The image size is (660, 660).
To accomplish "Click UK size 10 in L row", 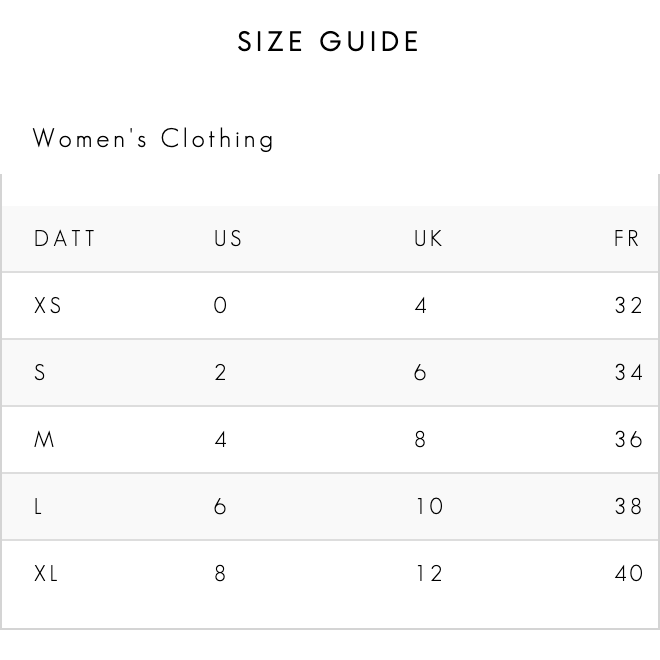I will 429,506.
